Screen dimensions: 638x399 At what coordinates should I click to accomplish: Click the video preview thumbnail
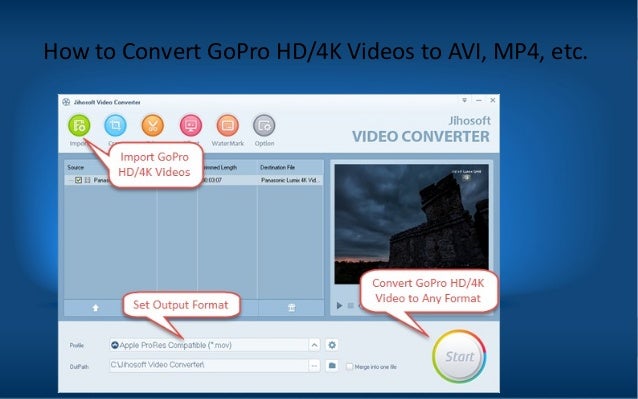click(411, 224)
